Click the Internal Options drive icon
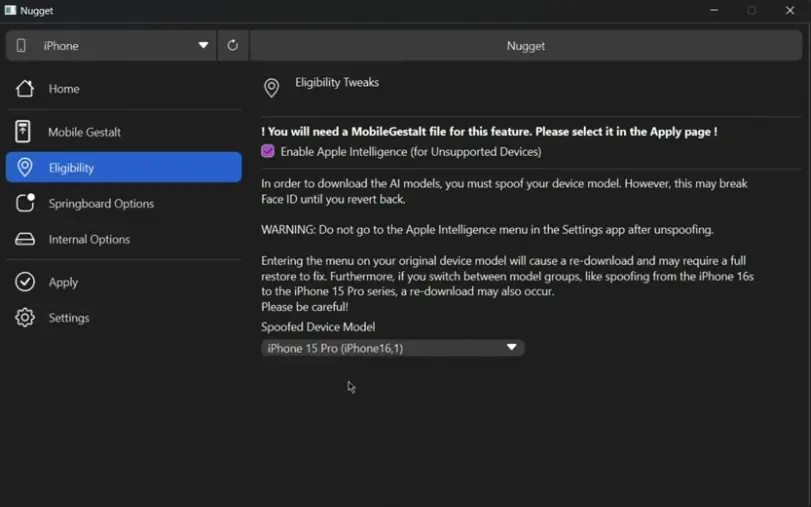 [25, 239]
